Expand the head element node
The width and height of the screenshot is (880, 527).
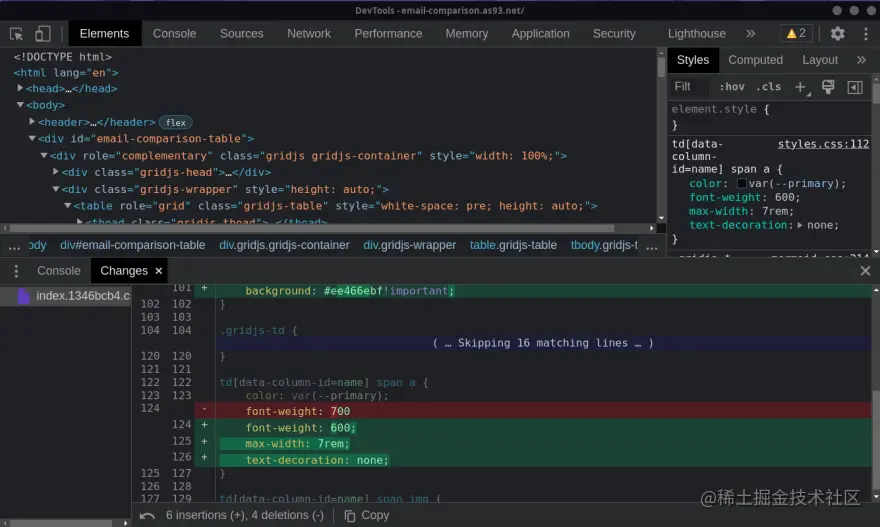tap(20, 88)
